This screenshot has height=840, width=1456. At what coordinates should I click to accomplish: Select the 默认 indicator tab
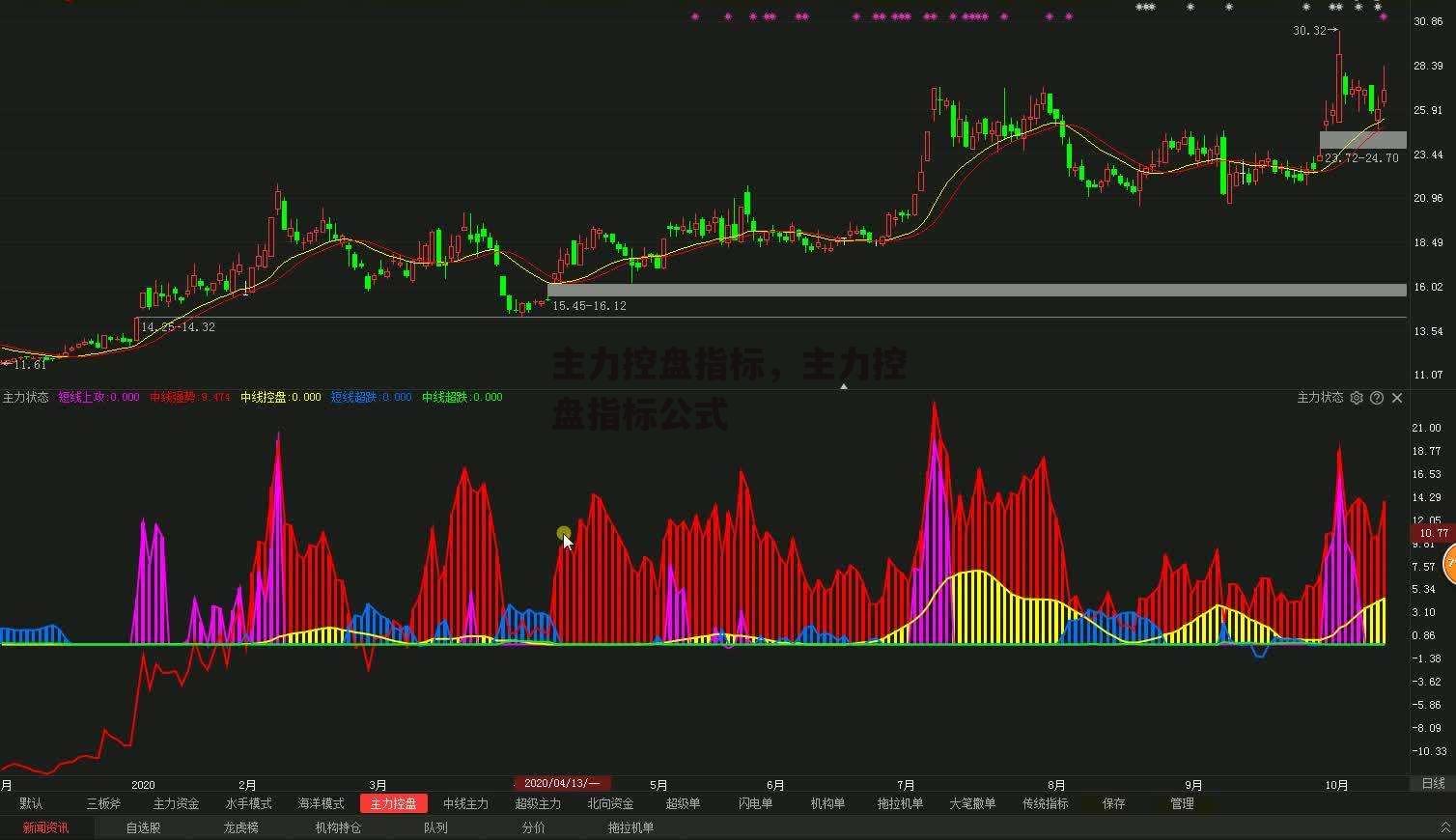(x=31, y=803)
